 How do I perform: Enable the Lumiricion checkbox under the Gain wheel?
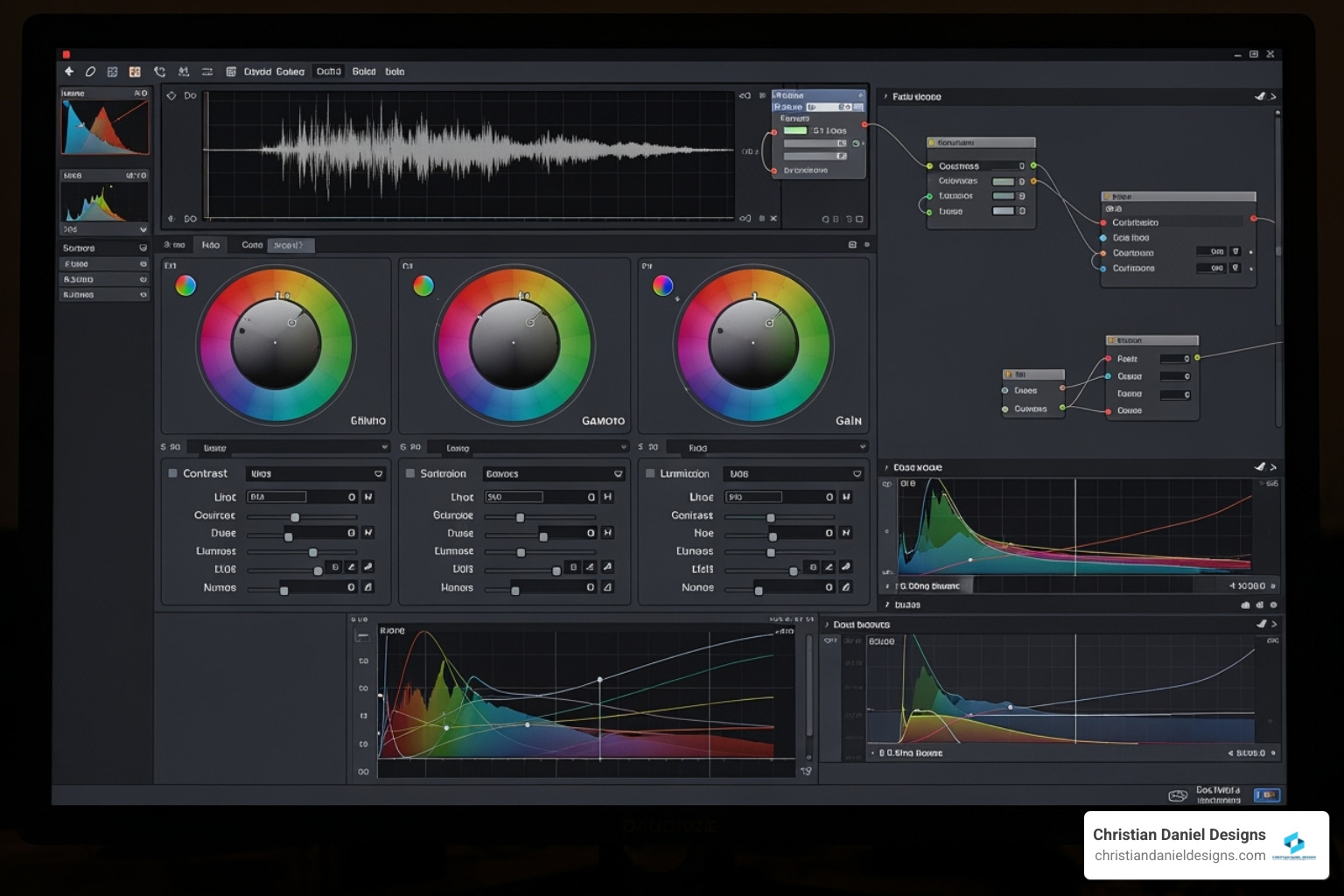[x=649, y=472]
